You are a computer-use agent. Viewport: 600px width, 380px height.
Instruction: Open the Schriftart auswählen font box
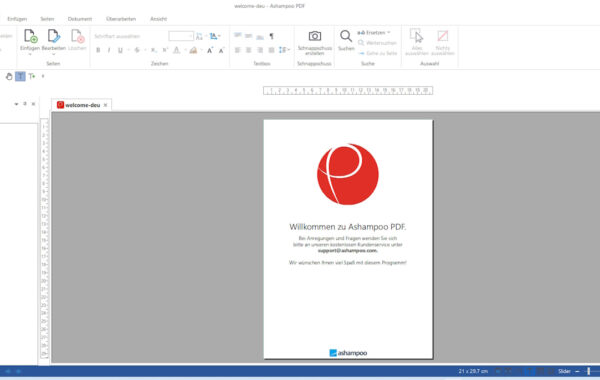coord(129,36)
